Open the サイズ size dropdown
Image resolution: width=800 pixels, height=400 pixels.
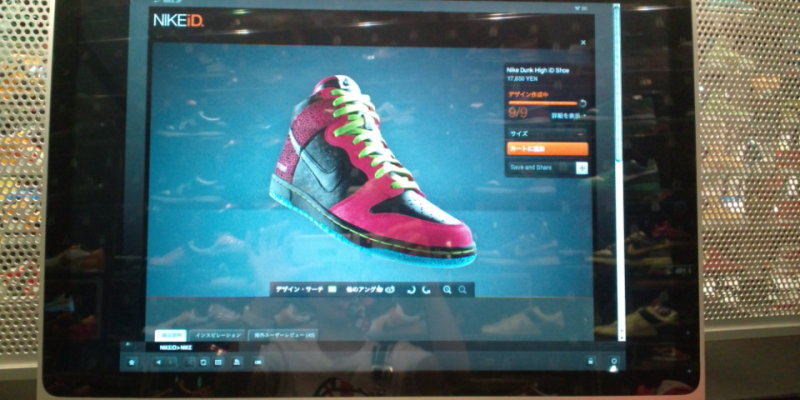pos(547,134)
